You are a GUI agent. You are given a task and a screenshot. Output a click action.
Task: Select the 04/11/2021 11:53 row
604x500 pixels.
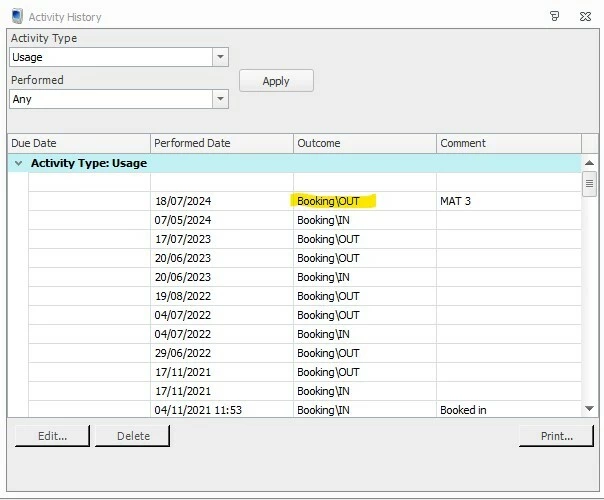point(197,410)
